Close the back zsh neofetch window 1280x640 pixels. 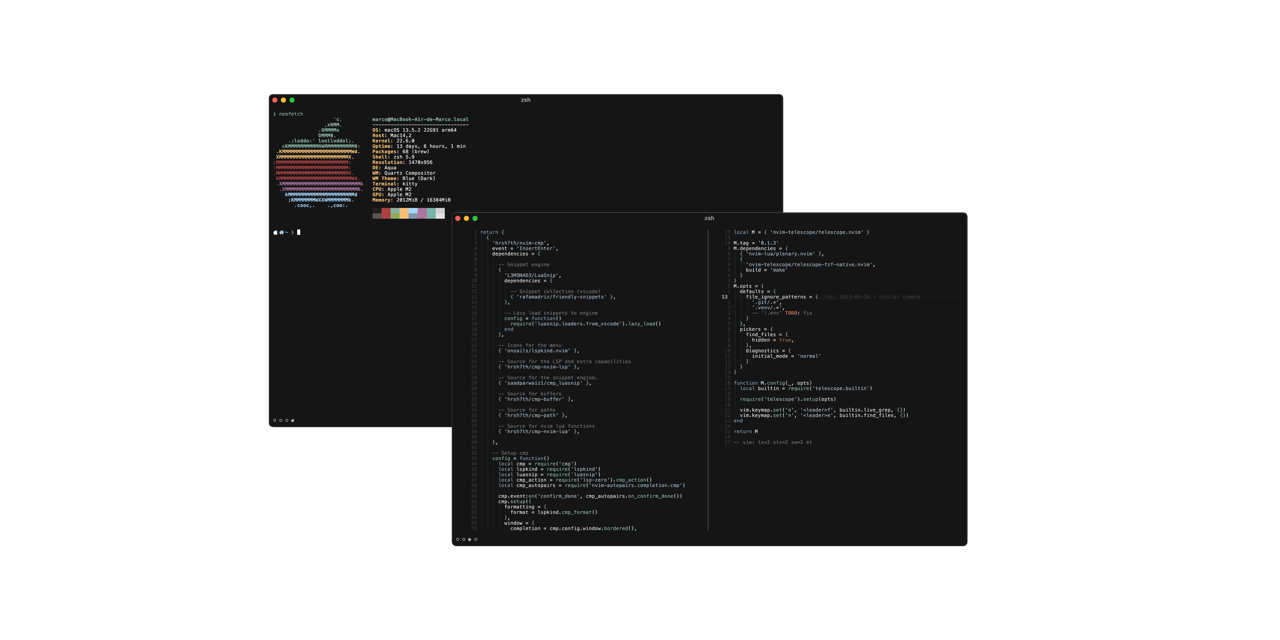click(275, 100)
